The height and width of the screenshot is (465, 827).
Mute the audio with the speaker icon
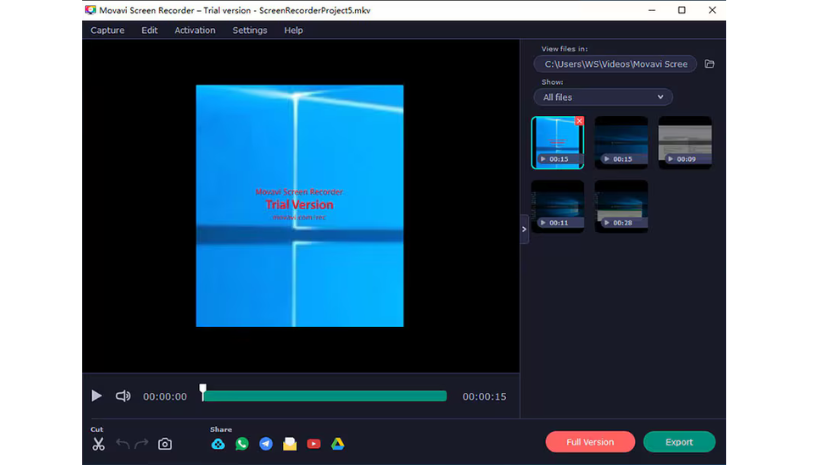123,396
